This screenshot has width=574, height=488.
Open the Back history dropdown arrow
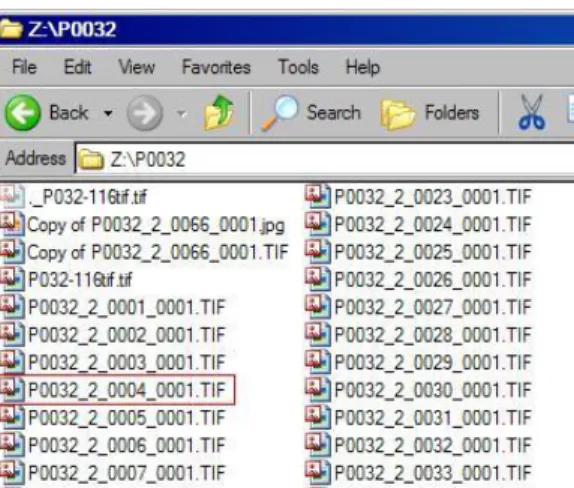click(x=108, y=113)
